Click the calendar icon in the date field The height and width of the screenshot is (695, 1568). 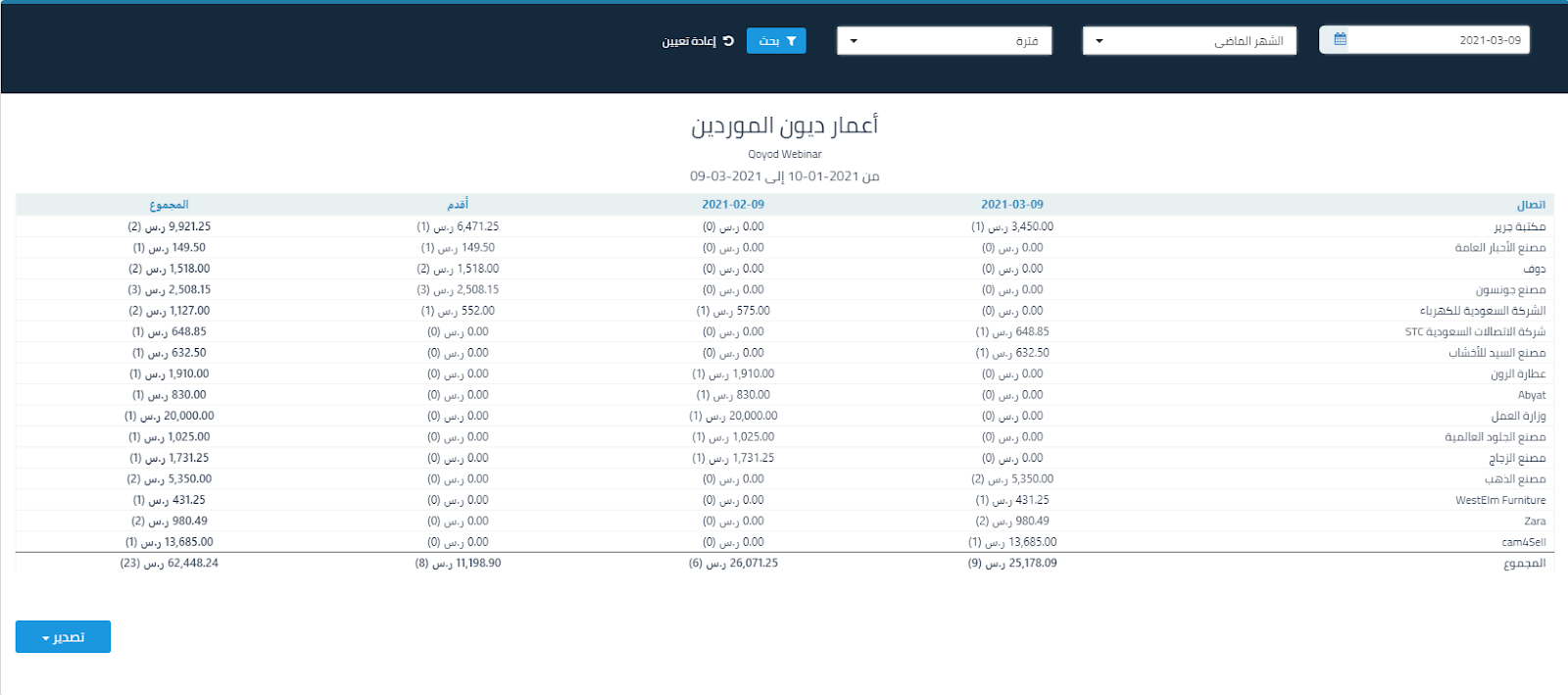(1340, 40)
